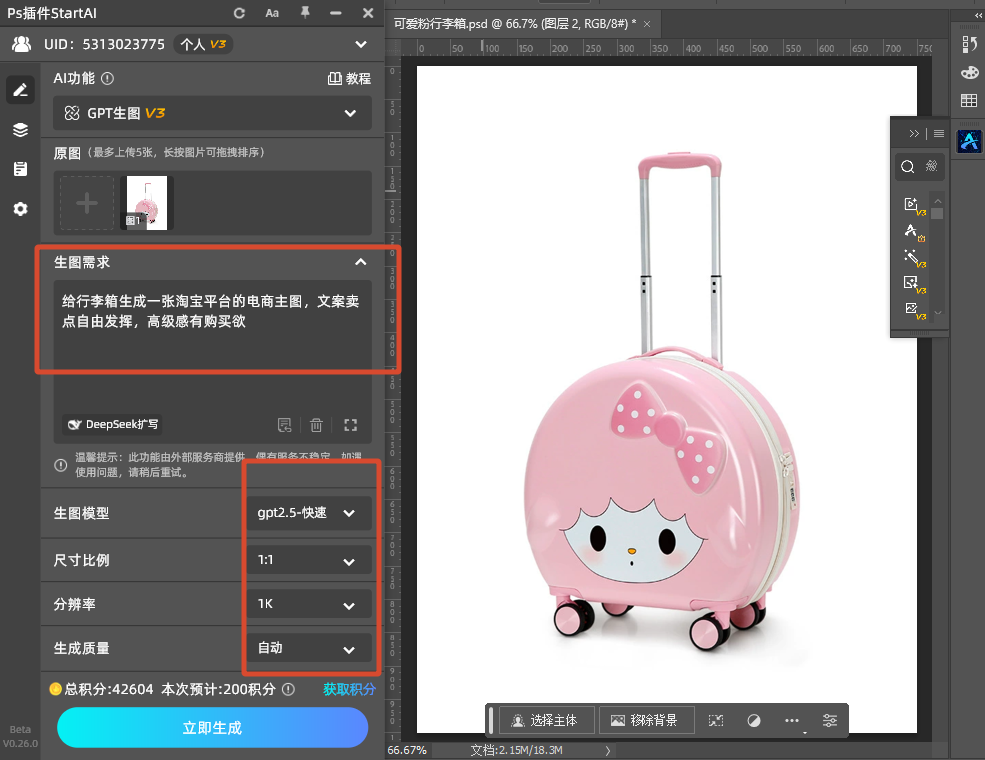
Task: Open the history panel icon in right dock
Action: 969,44
